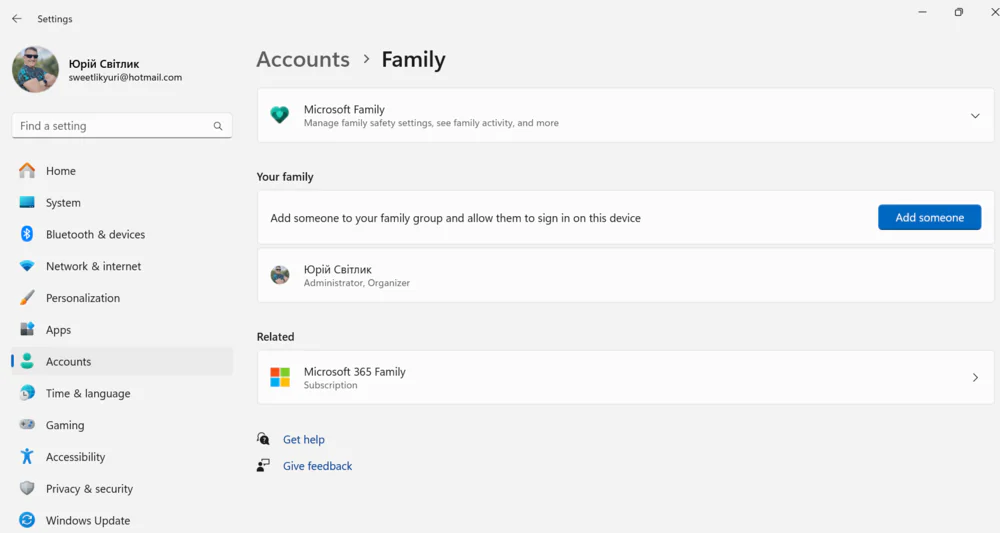Select the Administrator, Organizer text
This screenshot has width=1000, height=533.
(357, 283)
